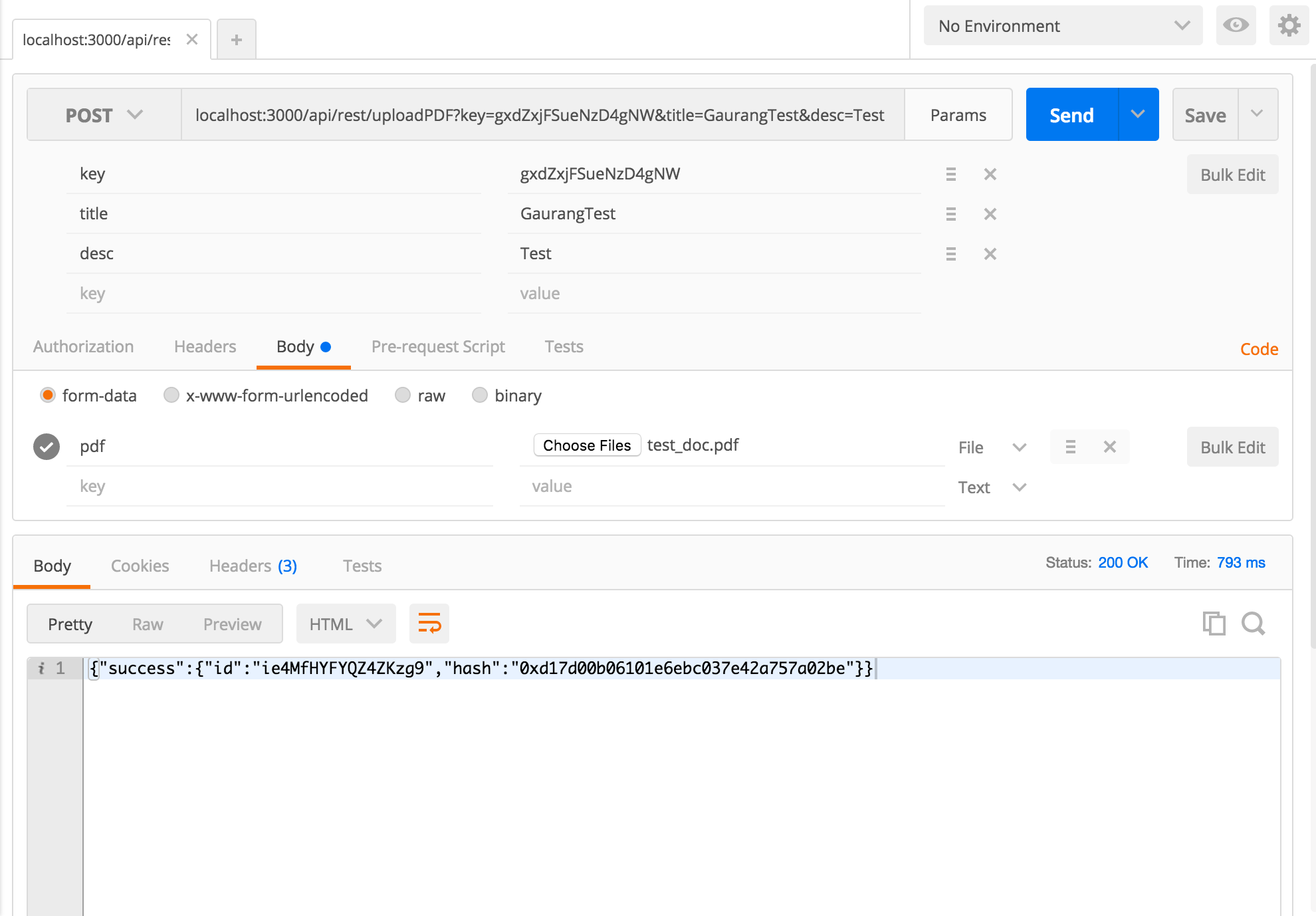Copy the response to the clipboard

pyautogui.click(x=1214, y=624)
